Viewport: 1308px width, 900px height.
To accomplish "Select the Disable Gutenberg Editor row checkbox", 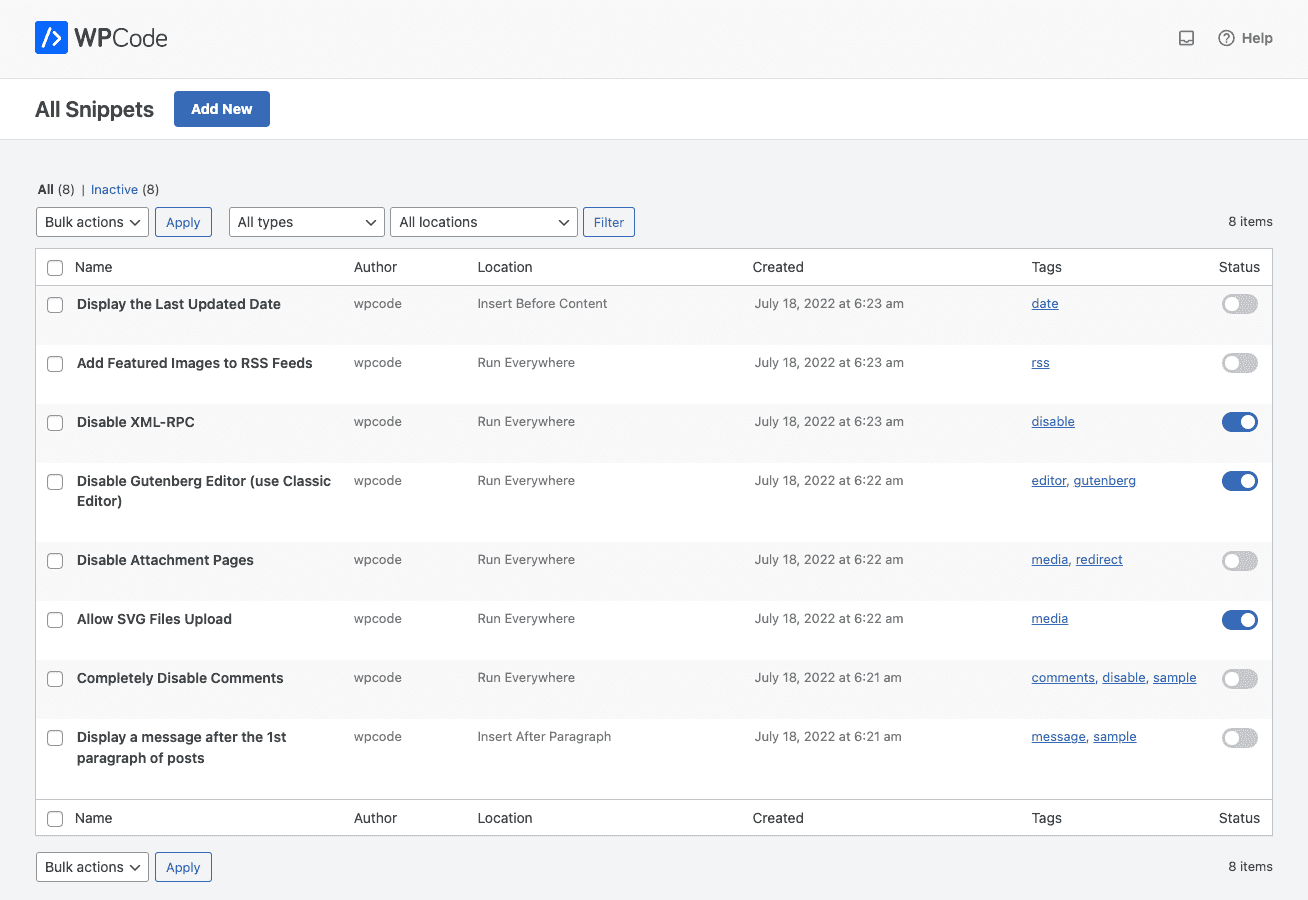I will point(55,482).
